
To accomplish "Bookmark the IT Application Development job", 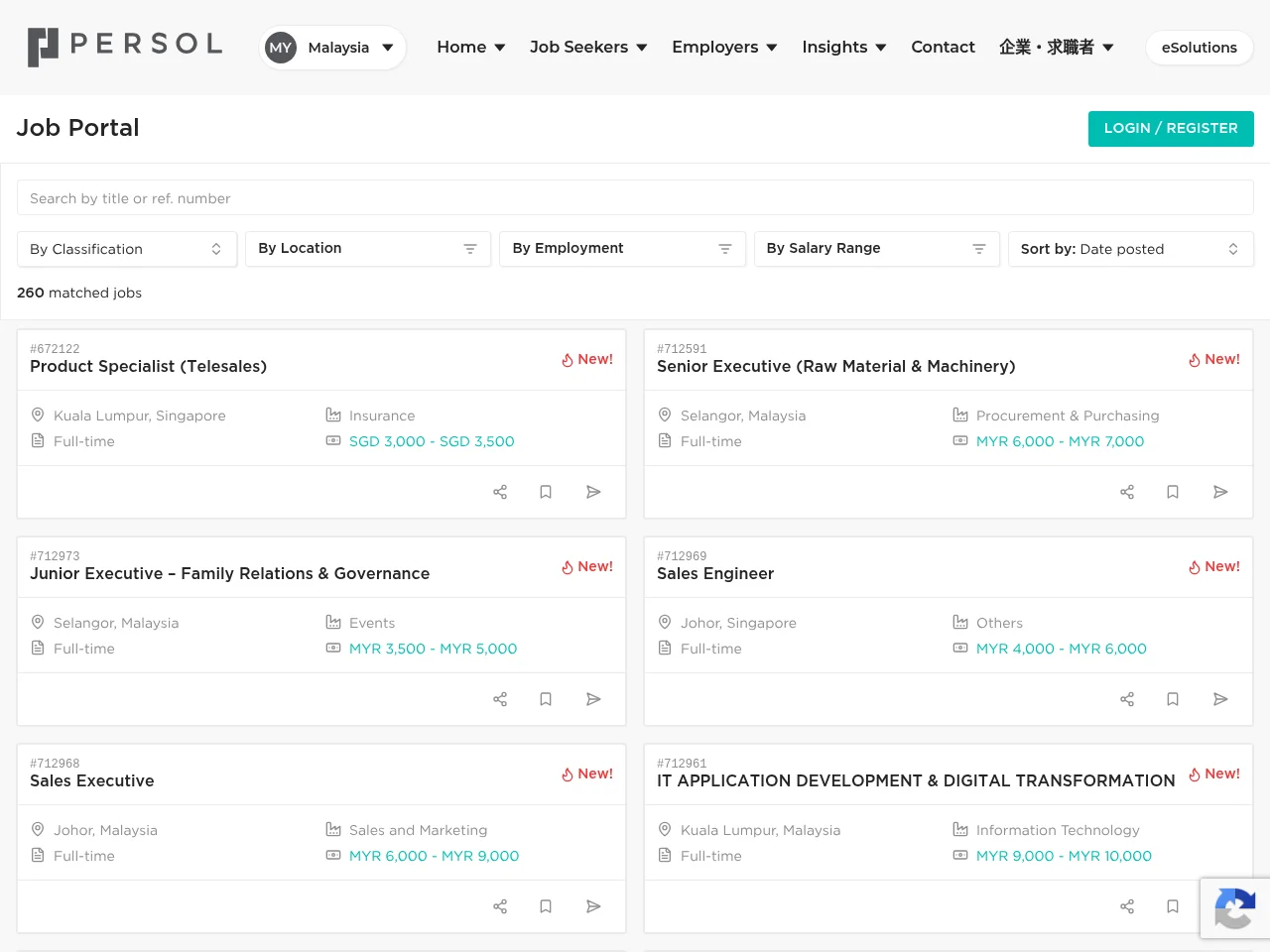I will (x=1173, y=906).
